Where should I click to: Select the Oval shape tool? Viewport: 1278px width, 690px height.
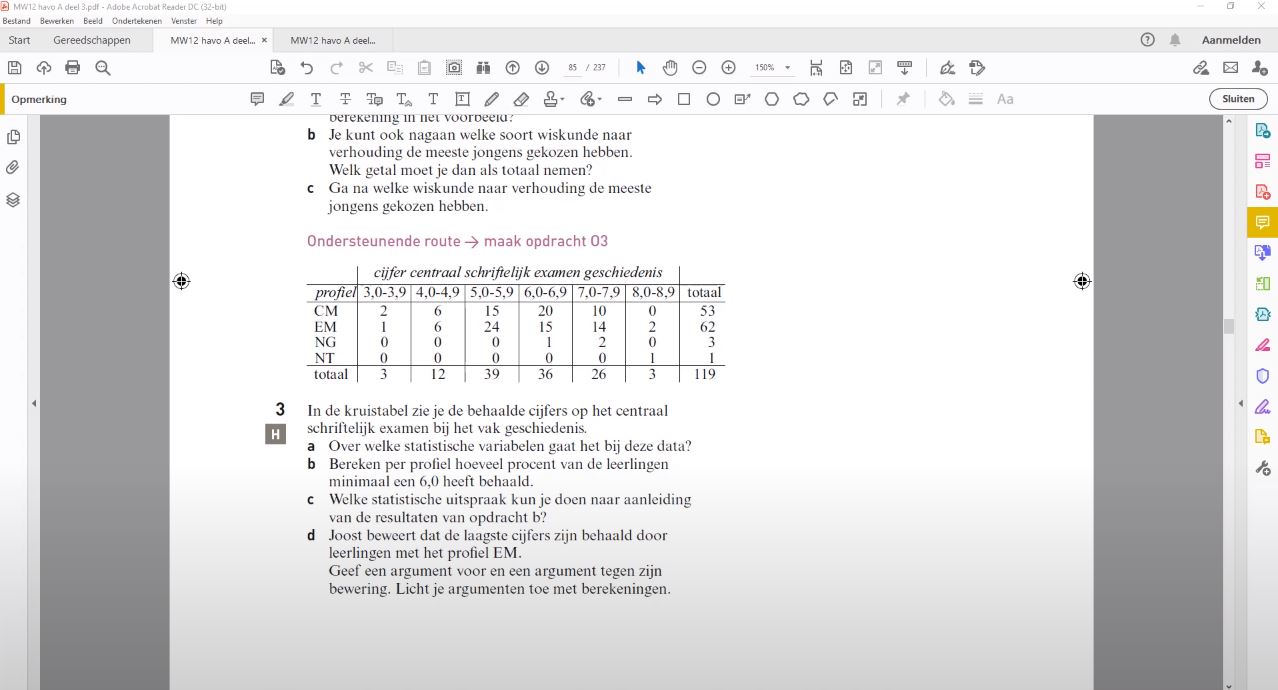(713, 99)
